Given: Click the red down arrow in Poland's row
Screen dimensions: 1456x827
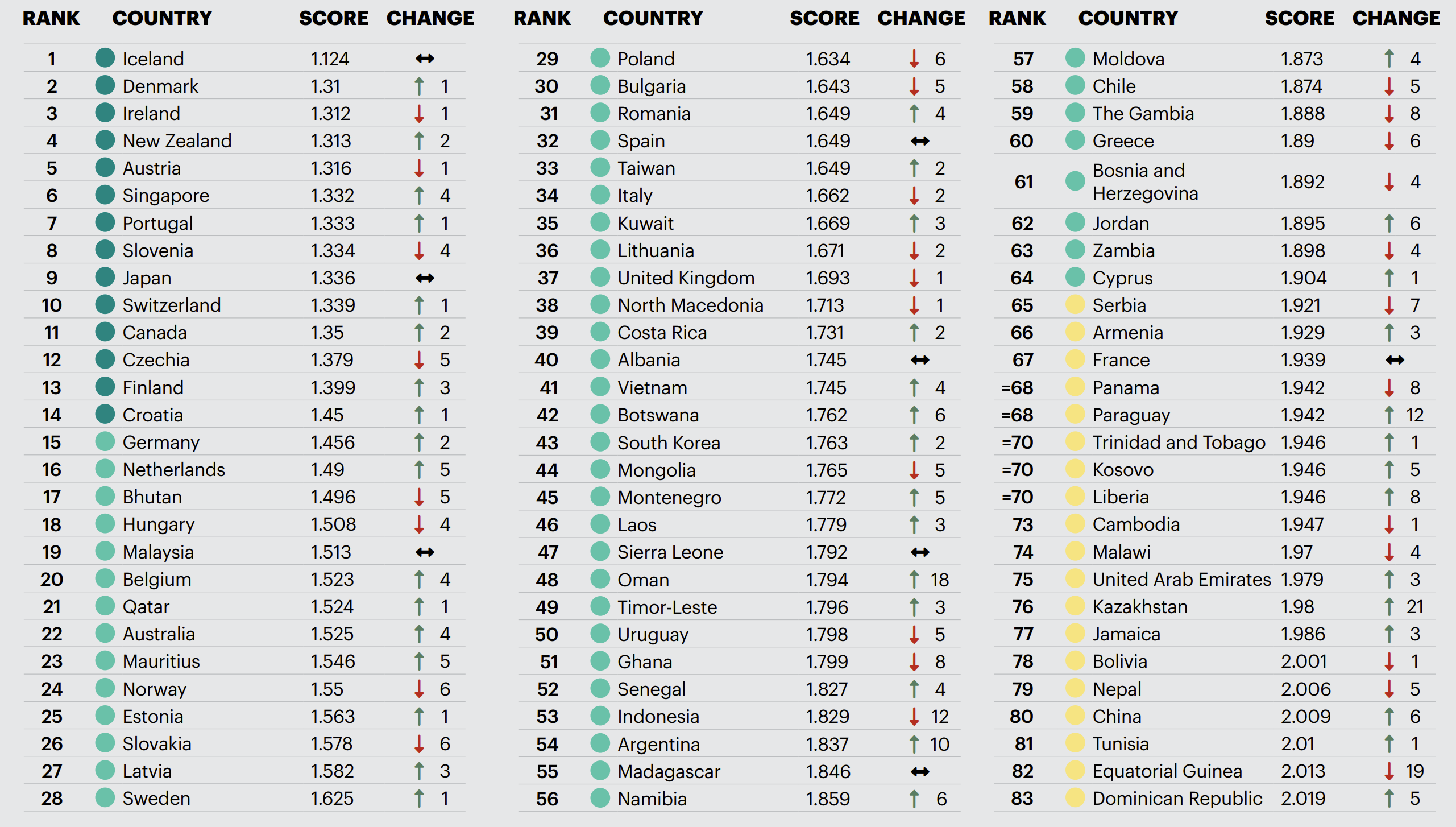Looking at the screenshot, I should tap(914, 59).
